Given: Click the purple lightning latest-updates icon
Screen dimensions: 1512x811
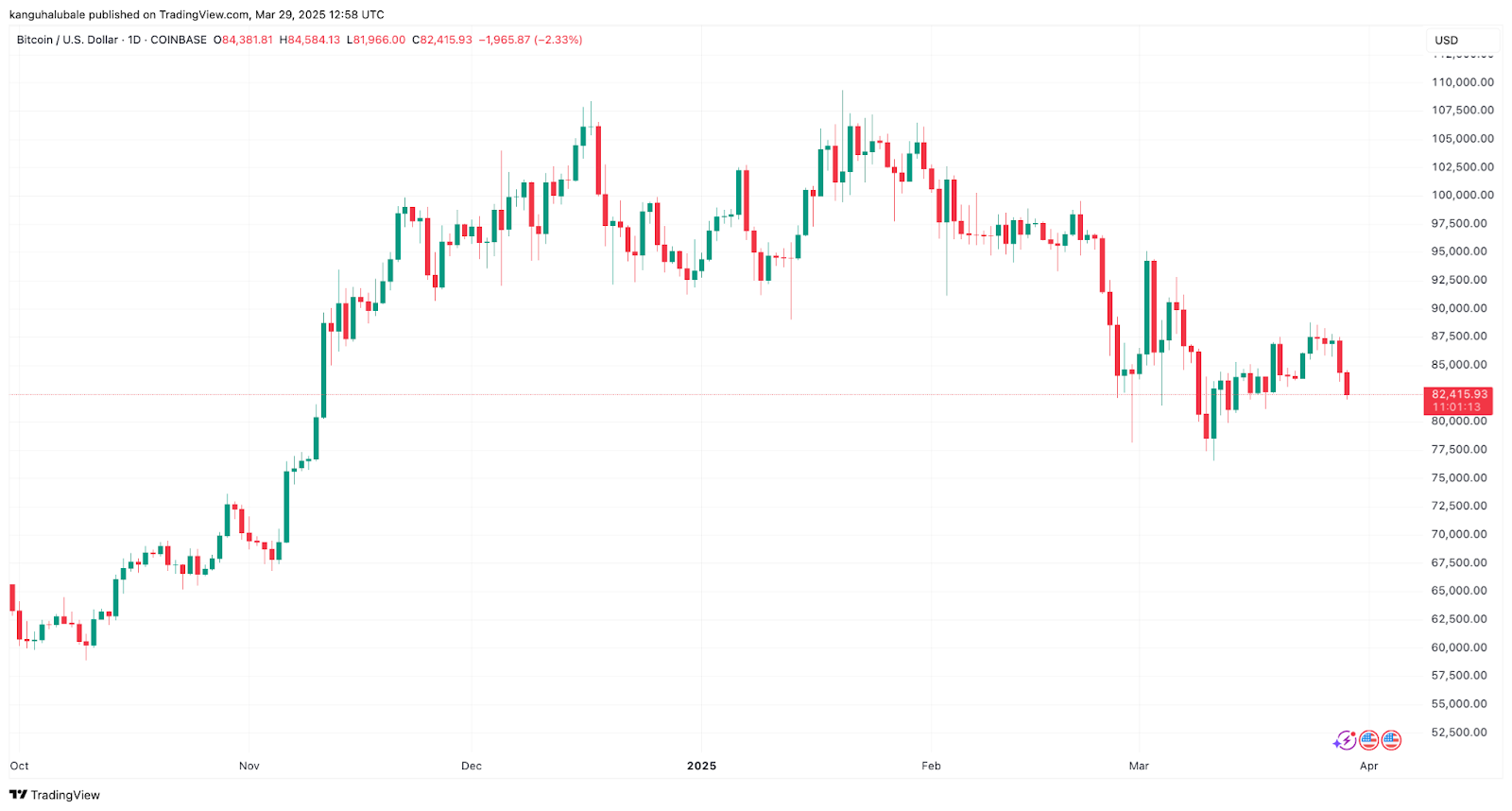Looking at the screenshot, I should (x=1344, y=741).
